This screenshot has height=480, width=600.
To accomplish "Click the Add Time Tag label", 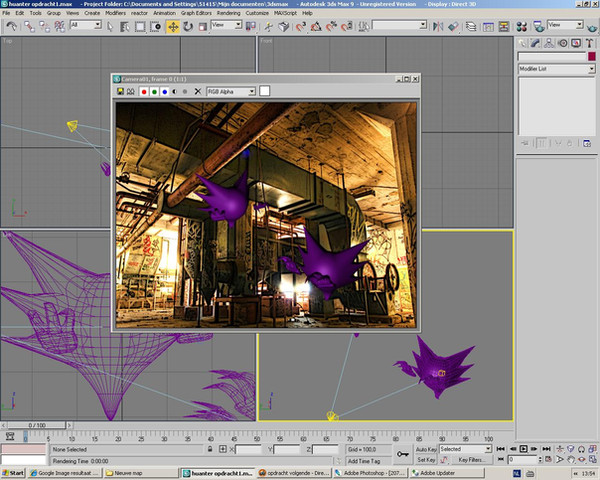I will [364, 461].
